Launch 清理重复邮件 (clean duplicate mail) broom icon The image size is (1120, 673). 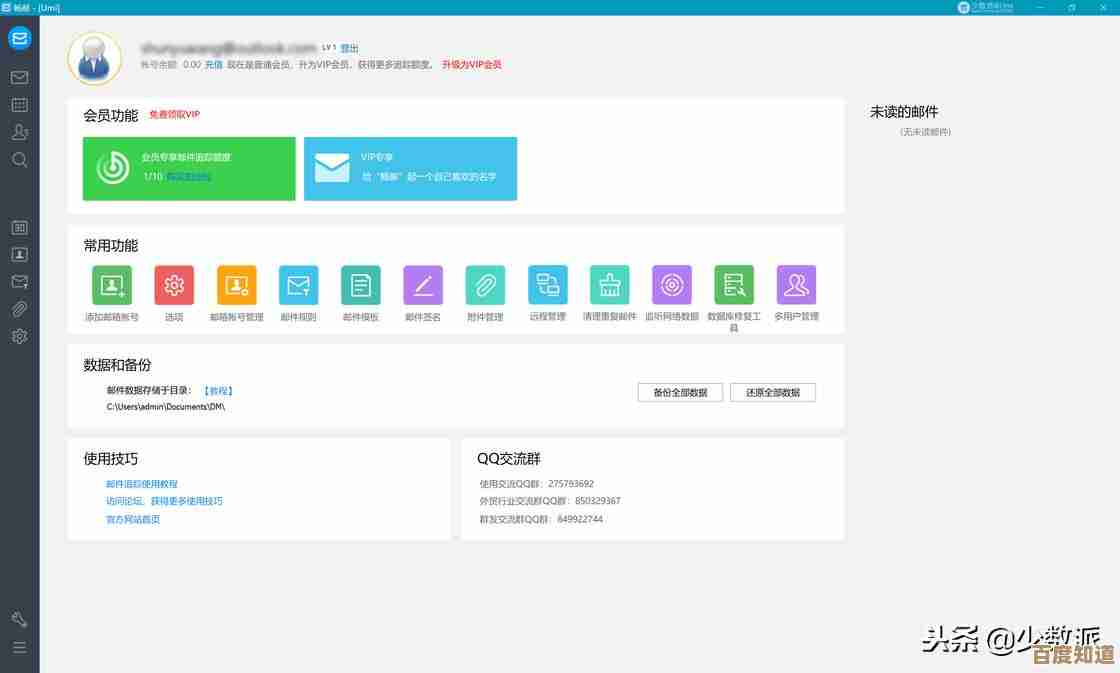pyautogui.click(x=610, y=285)
